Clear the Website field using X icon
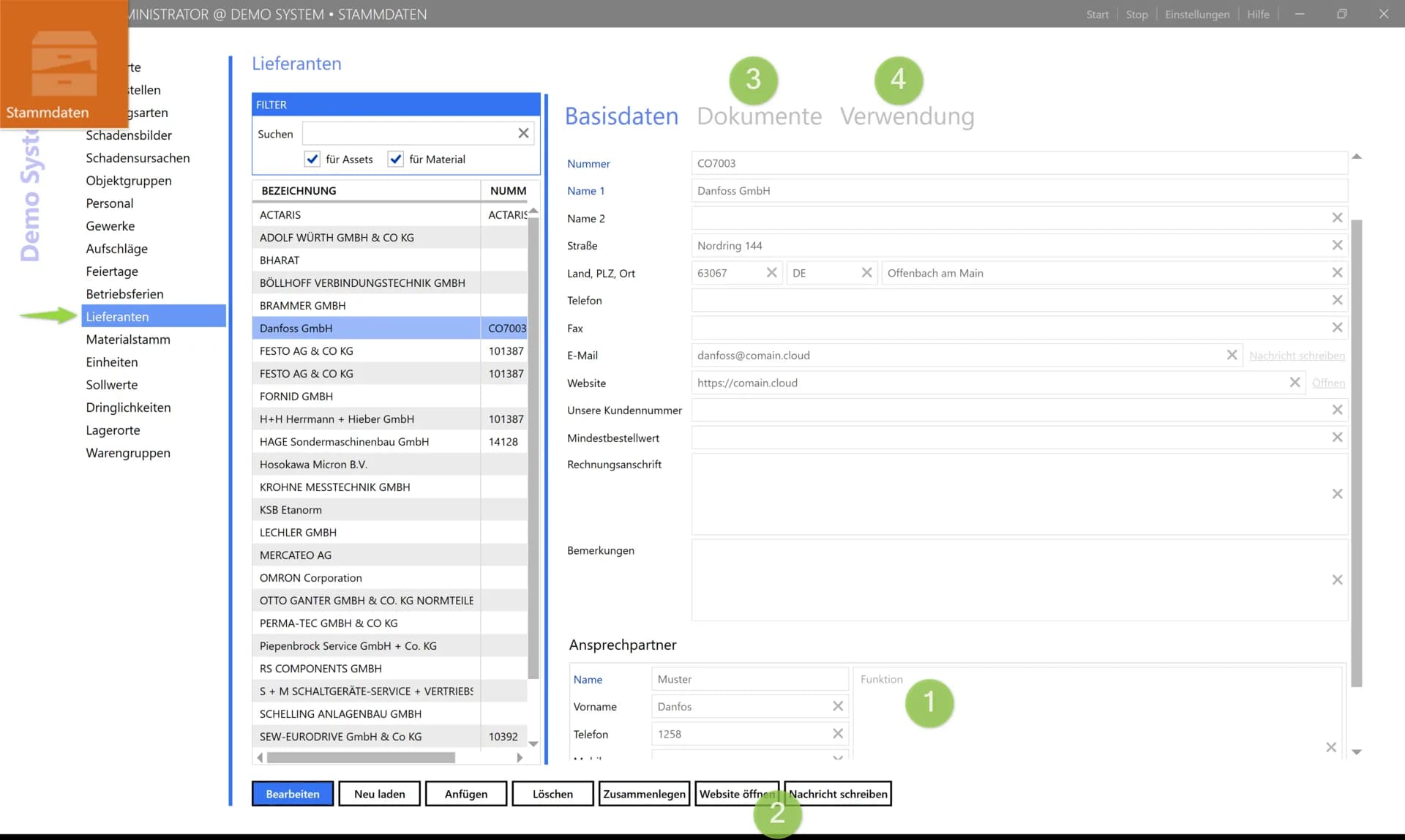The width and height of the screenshot is (1405, 840). pyautogui.click(x=1295, y=383)
